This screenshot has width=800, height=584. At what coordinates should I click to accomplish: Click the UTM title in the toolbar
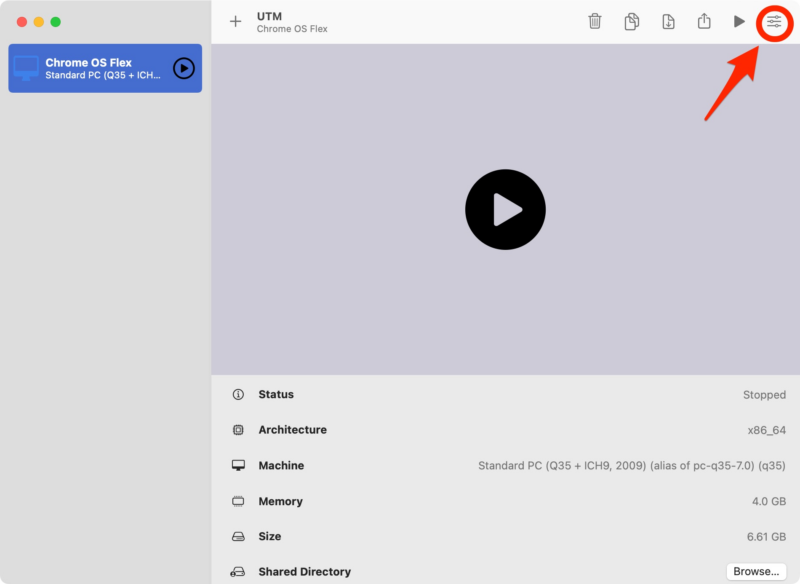coord(269,16)
